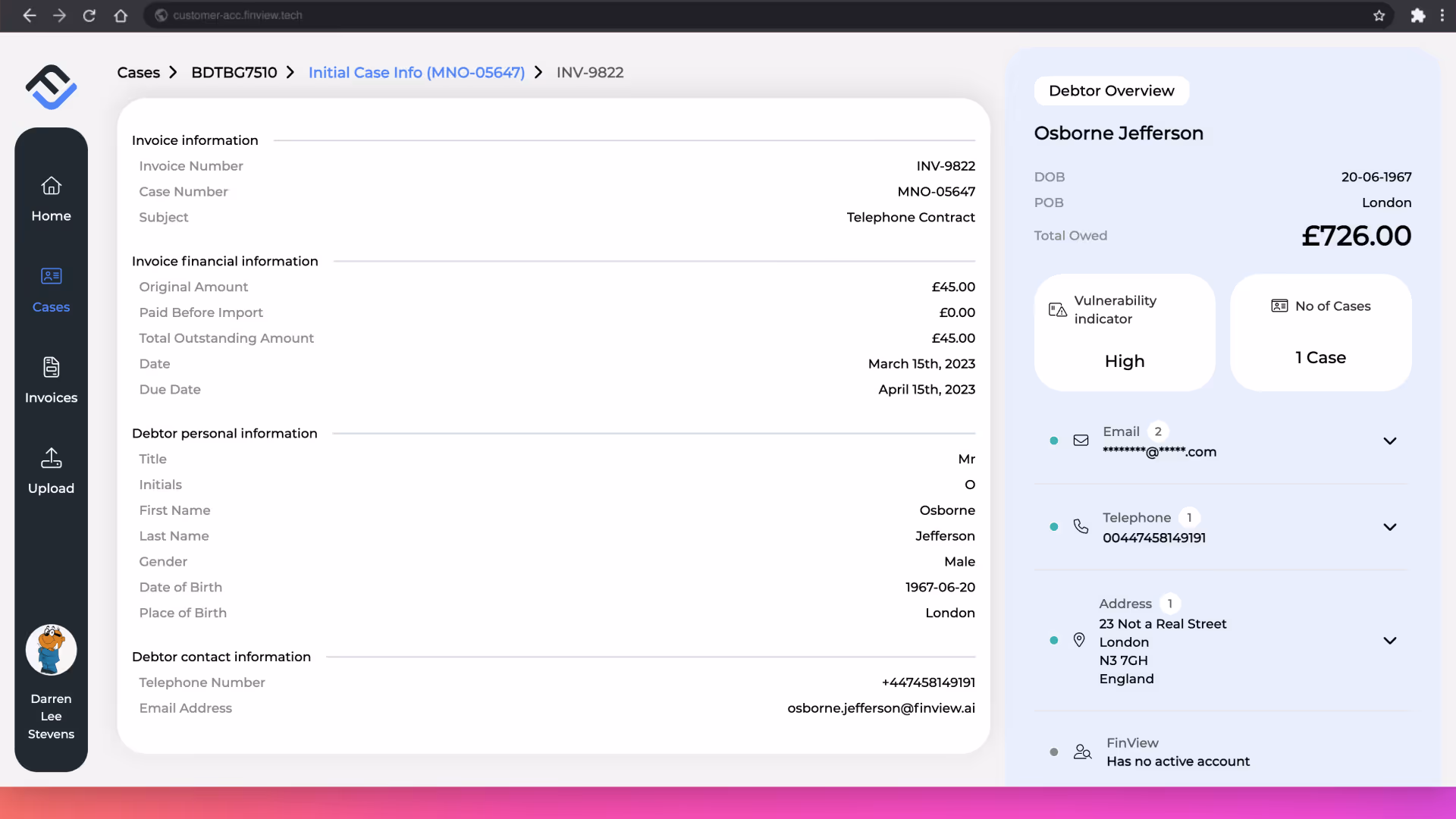Screen dimensions: 1456x819
Task: Expand the Address details chevron
Action: [1389, 641]
